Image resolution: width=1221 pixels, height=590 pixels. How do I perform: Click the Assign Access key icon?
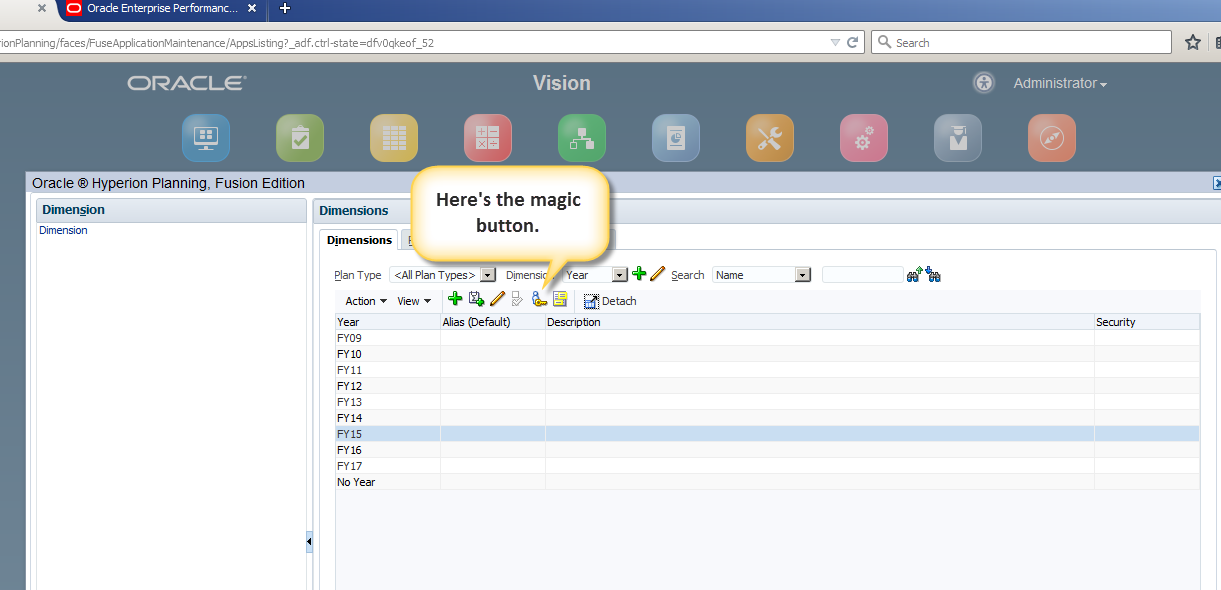pos(540,299)
